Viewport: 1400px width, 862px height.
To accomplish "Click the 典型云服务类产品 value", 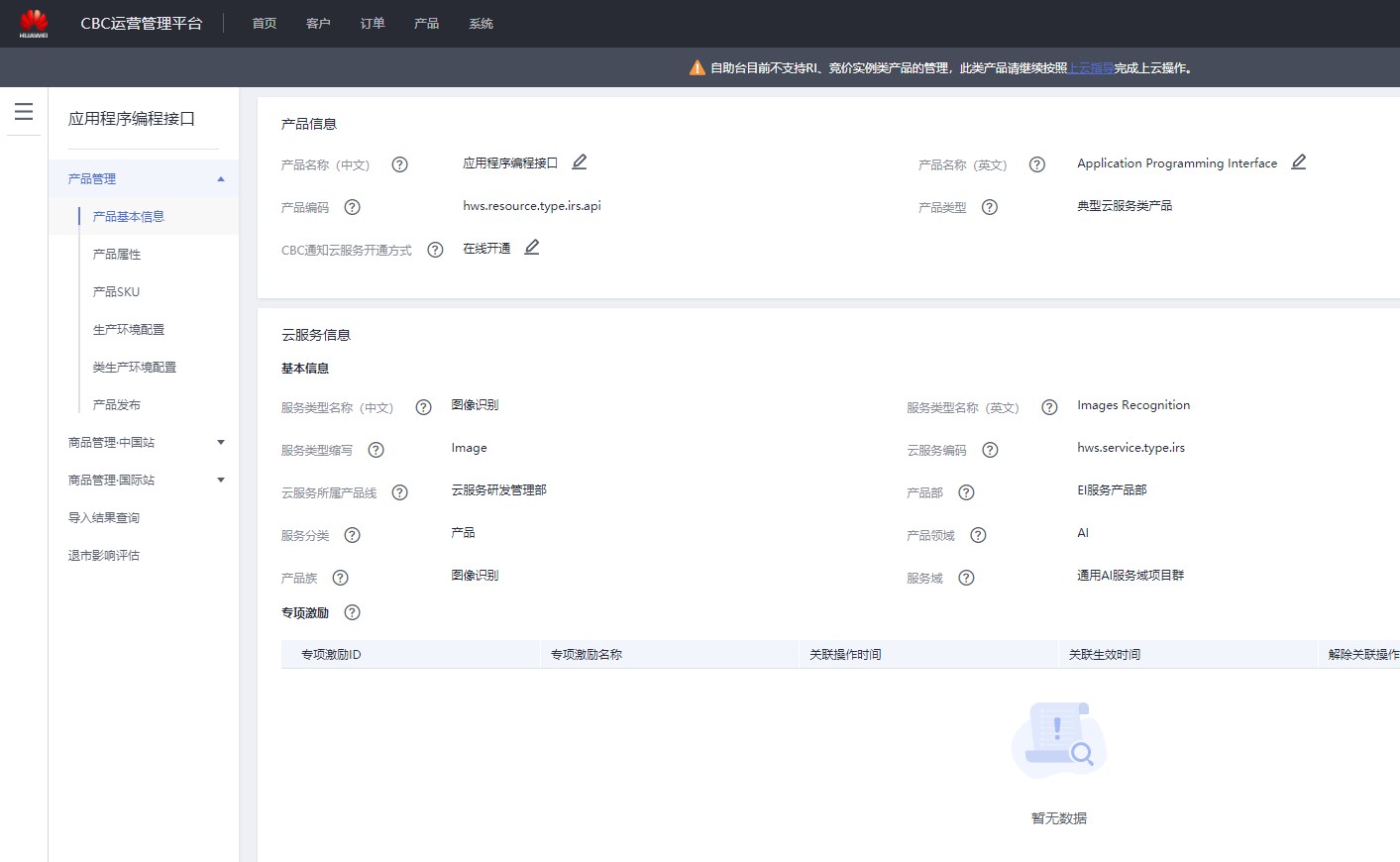I will (x=1125, y=206).
